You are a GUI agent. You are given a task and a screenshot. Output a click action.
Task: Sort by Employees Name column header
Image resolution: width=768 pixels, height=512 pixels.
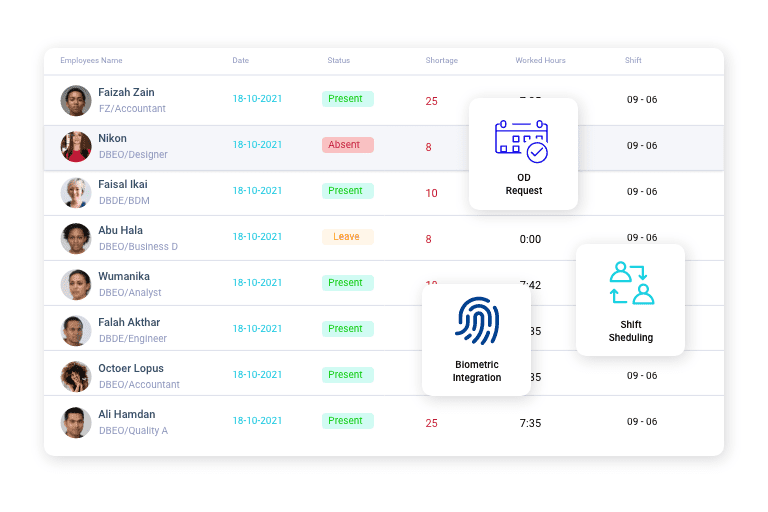coord(91,60)
